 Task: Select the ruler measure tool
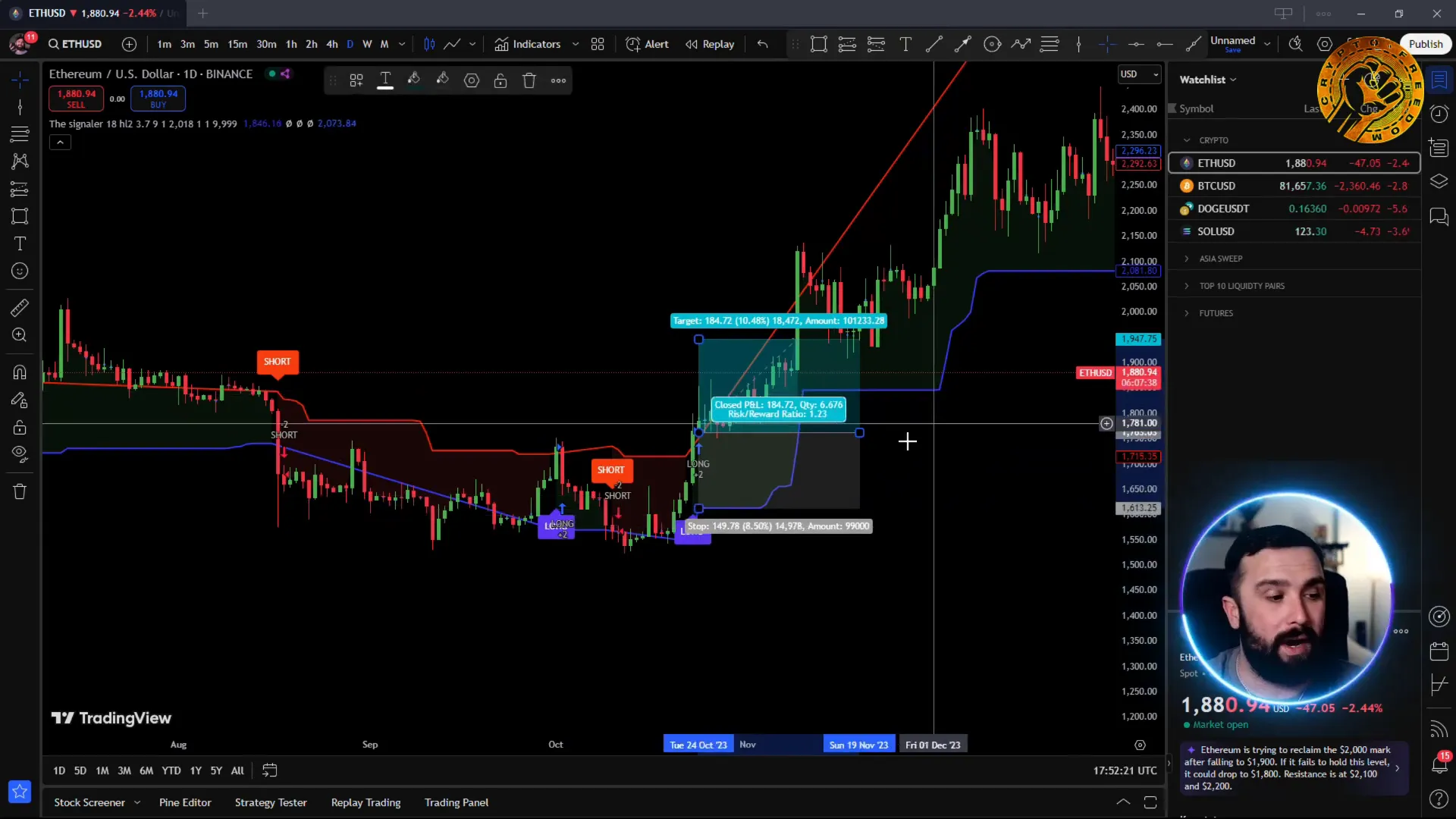(x=20, y=307)
